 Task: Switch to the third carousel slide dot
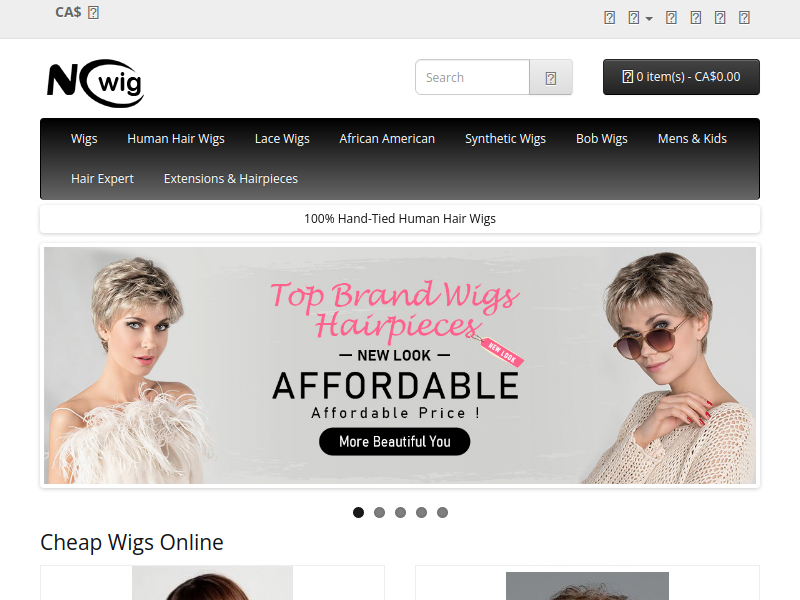[401, 512]
